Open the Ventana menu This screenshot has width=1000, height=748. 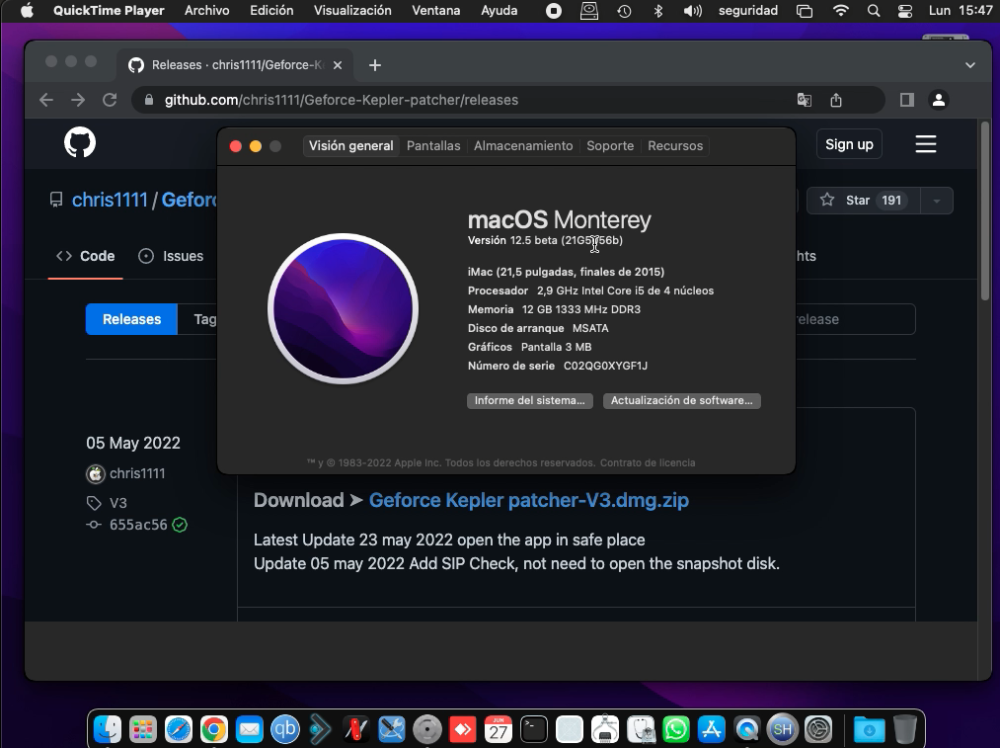436,11
